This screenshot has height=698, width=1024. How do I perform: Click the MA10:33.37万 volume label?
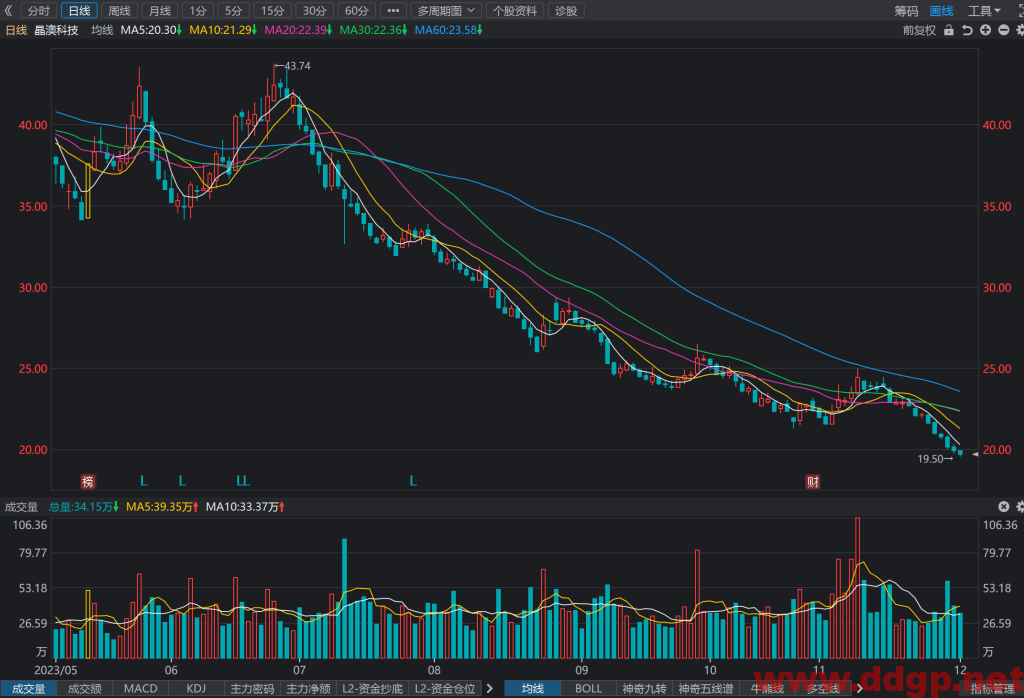245,507
